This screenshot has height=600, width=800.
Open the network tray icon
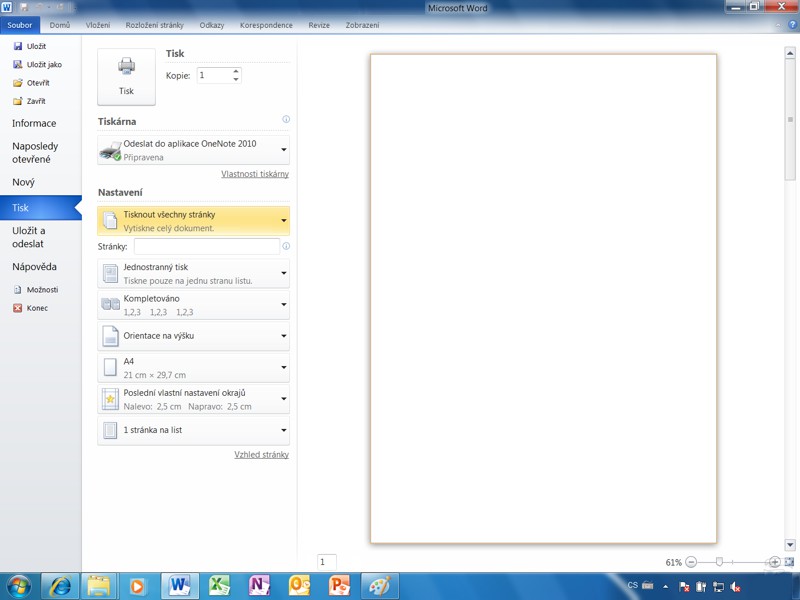click(718, 587)
